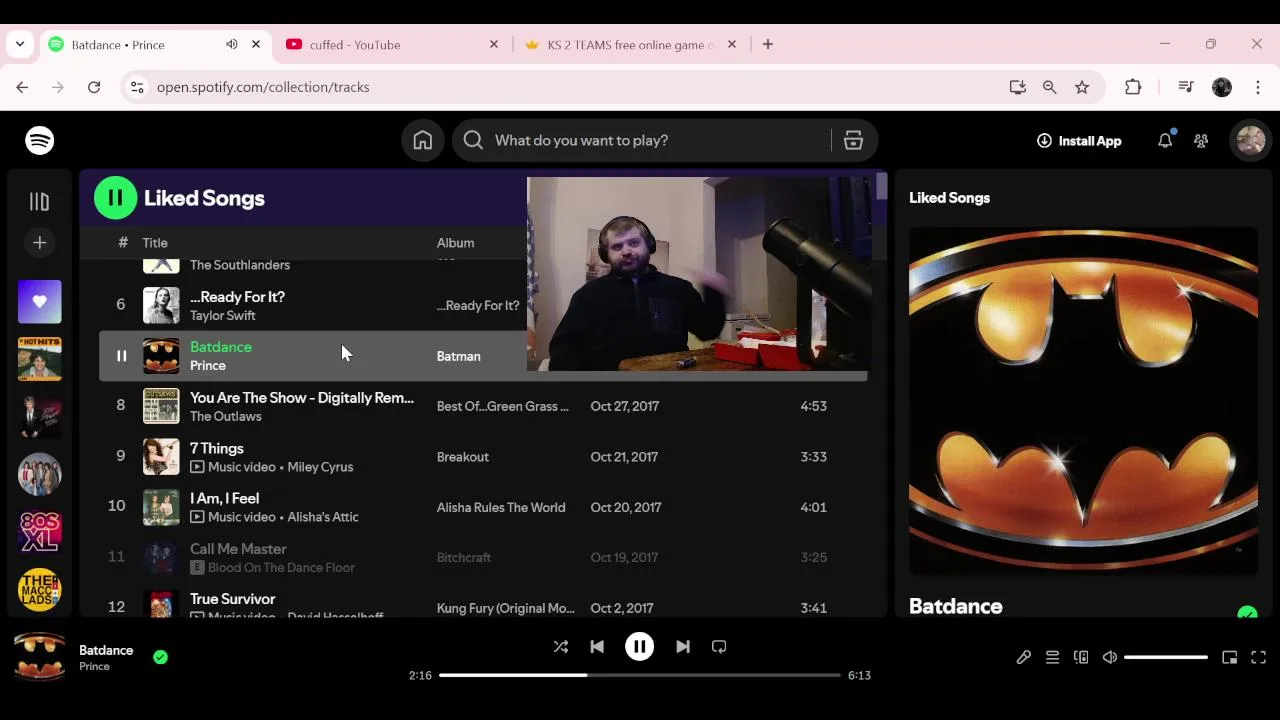The width and height of the screenshot is (1280, 720).
Task: Mute the Spotify volume speaker icon
Action: point(1110,657)
